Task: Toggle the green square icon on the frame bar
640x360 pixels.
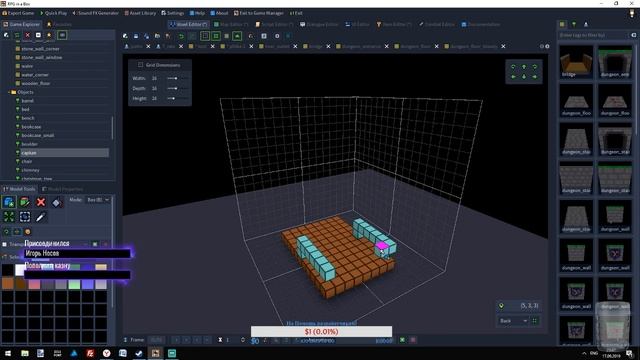Action: click(402, 340)
